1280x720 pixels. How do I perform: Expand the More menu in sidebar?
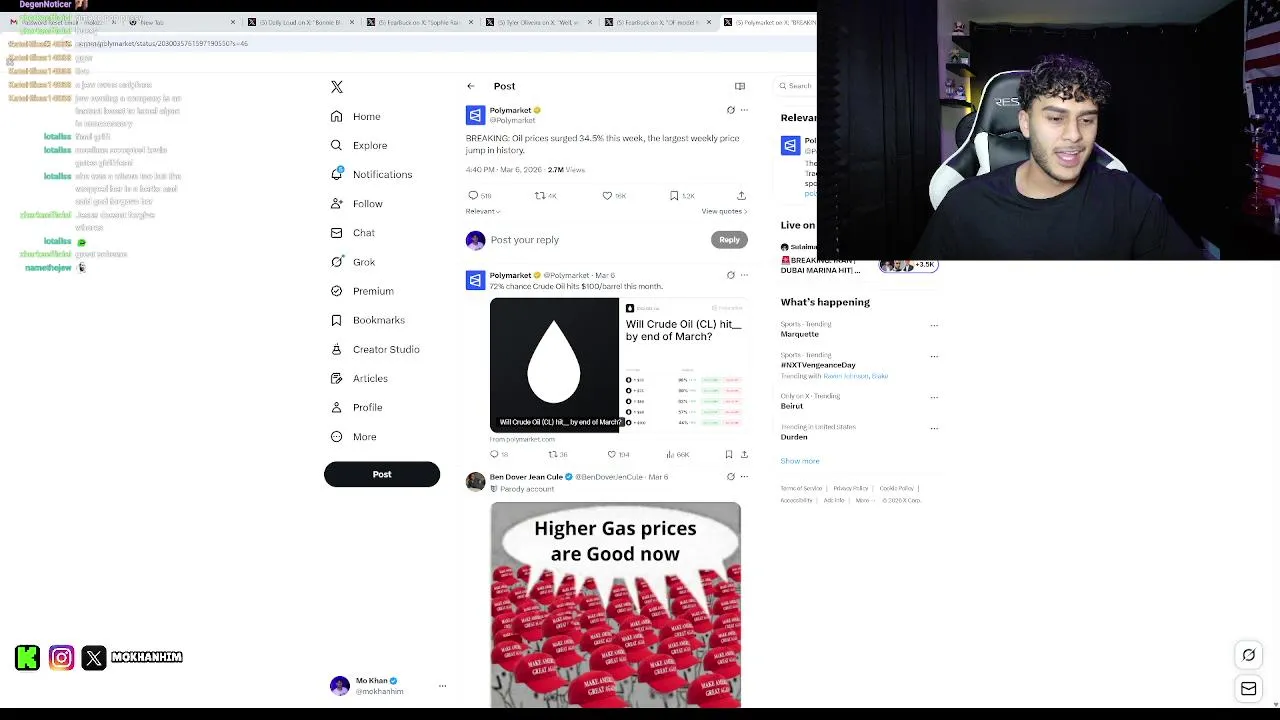354,437
